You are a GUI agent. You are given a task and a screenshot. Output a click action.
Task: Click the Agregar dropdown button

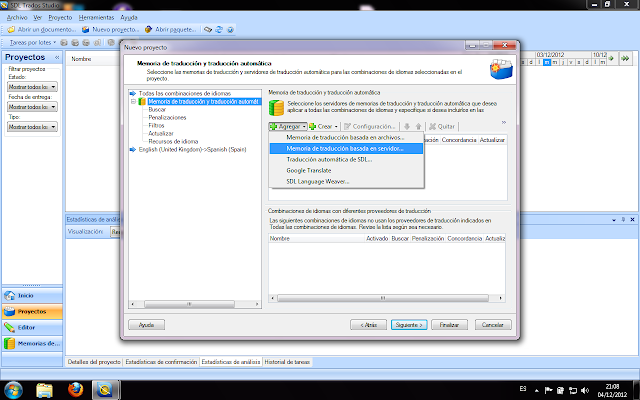coord(288,127)
